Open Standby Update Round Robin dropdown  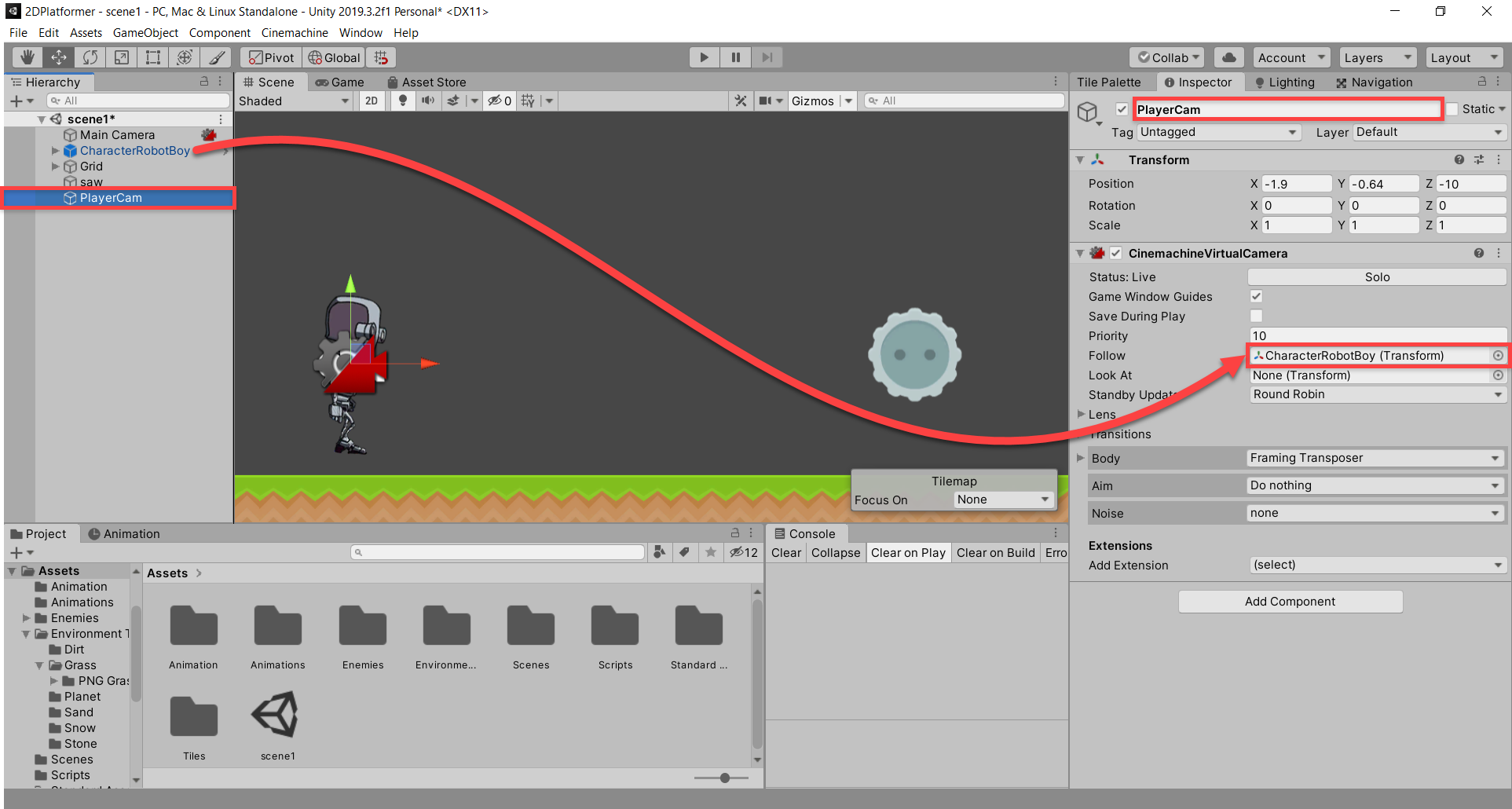1378,394
